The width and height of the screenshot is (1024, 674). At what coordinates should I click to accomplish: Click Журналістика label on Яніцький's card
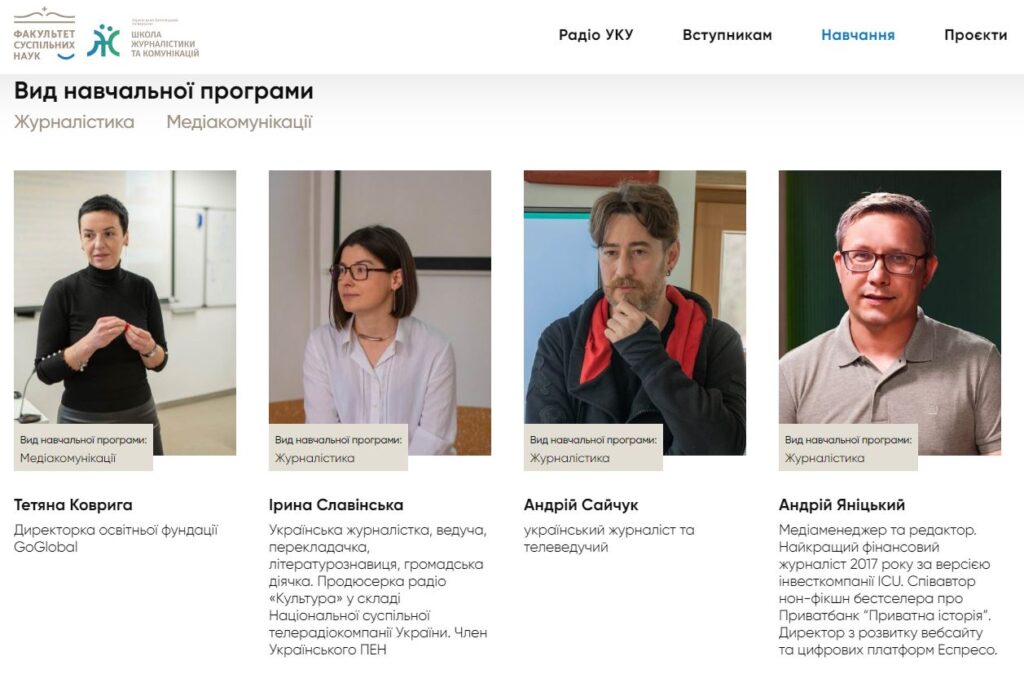(824, 458)
